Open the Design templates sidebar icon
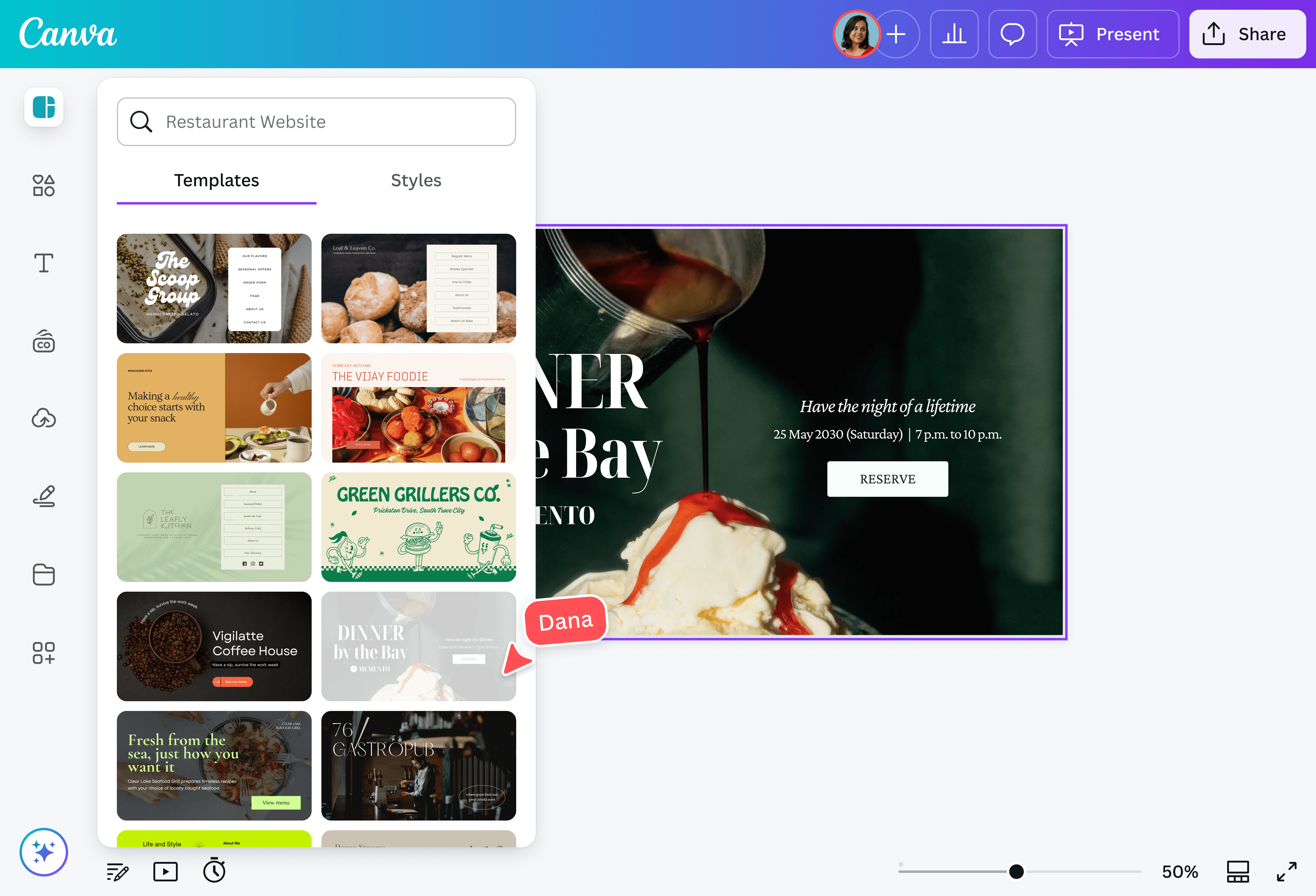Screen dimensions: 1316x896 pyautogui.click(x=44, y=107)
